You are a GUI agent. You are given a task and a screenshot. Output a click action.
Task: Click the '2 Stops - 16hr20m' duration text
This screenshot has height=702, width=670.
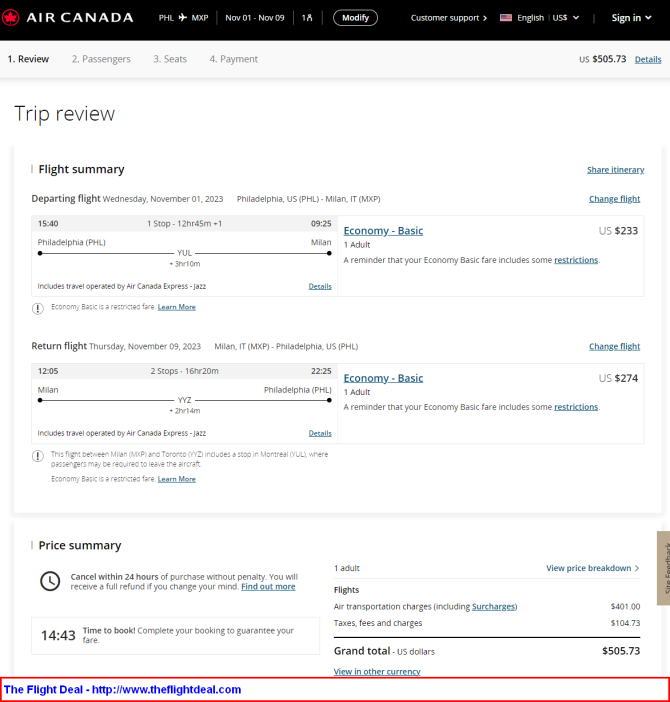pos(184,371)
